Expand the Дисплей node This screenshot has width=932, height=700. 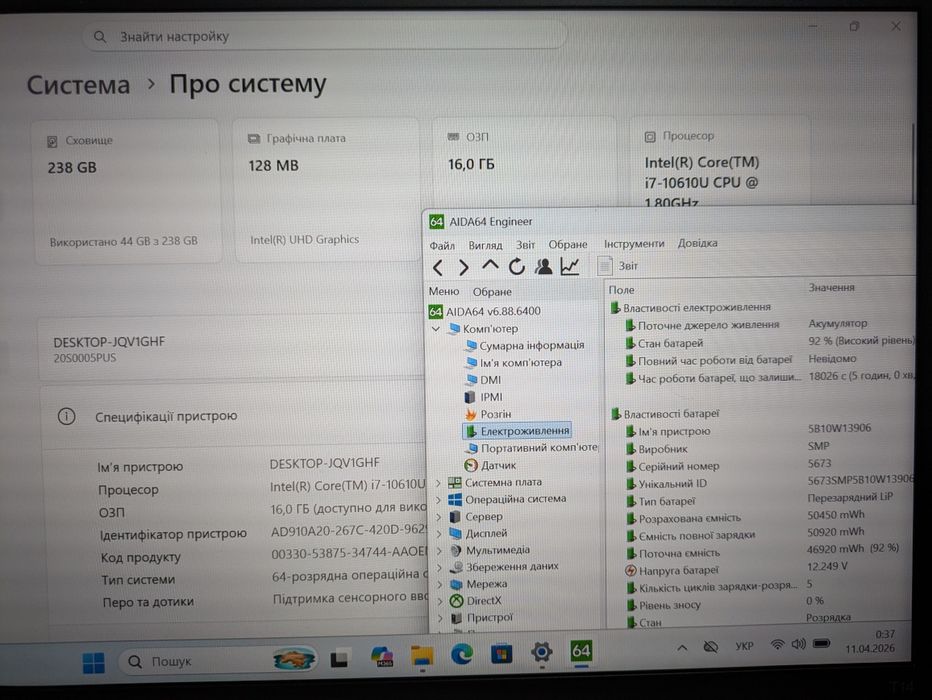[x=439, y=534]
